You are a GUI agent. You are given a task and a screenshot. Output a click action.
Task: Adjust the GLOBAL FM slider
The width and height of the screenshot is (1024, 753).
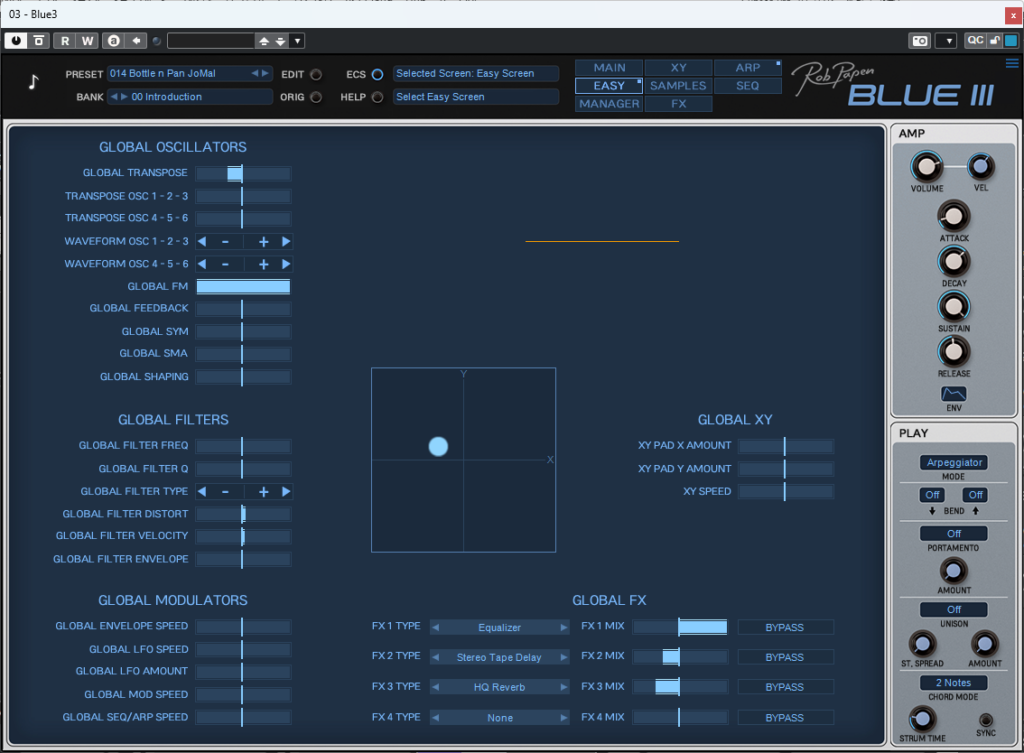click(x=243, y=285)
